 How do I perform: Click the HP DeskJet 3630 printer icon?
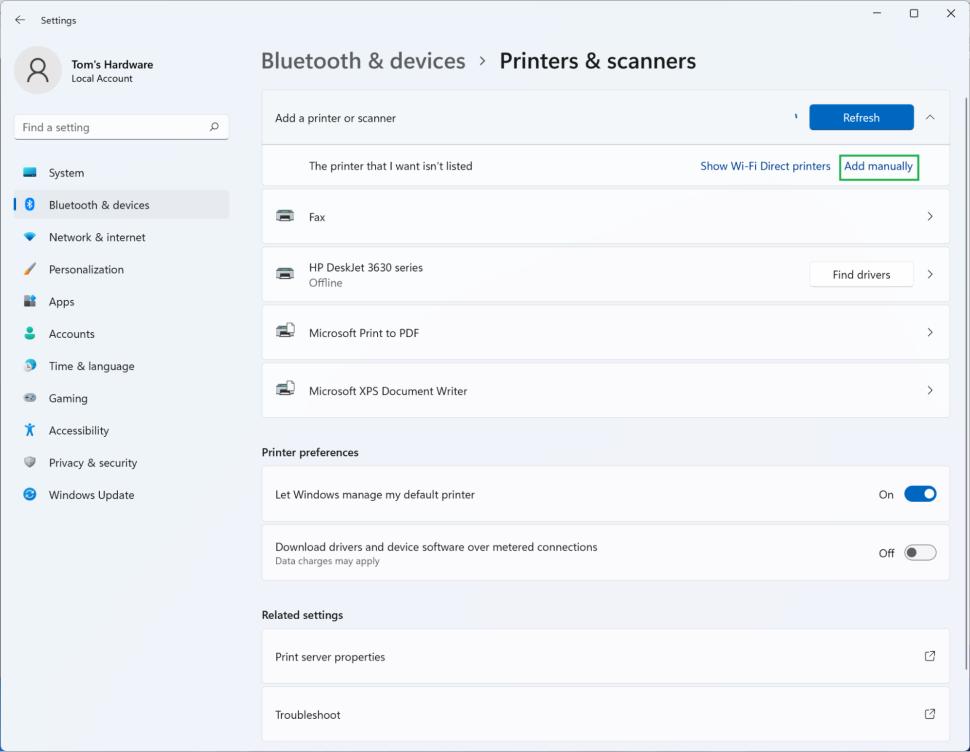point(285,274)
